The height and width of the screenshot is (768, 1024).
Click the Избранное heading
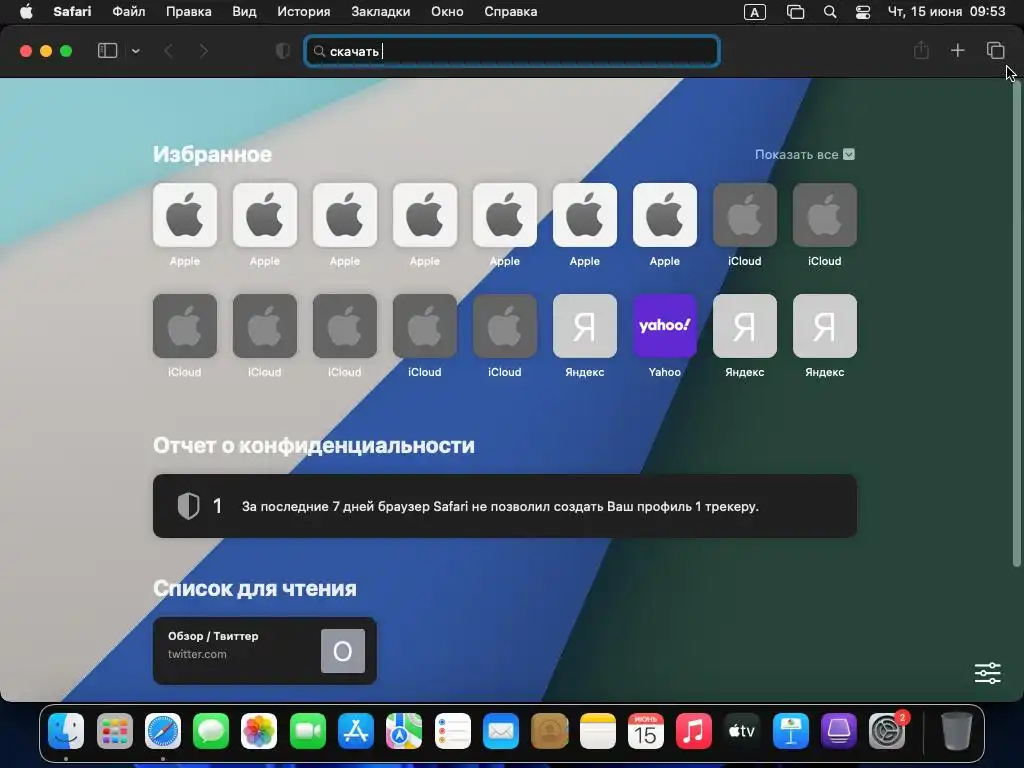coord(212,155)
